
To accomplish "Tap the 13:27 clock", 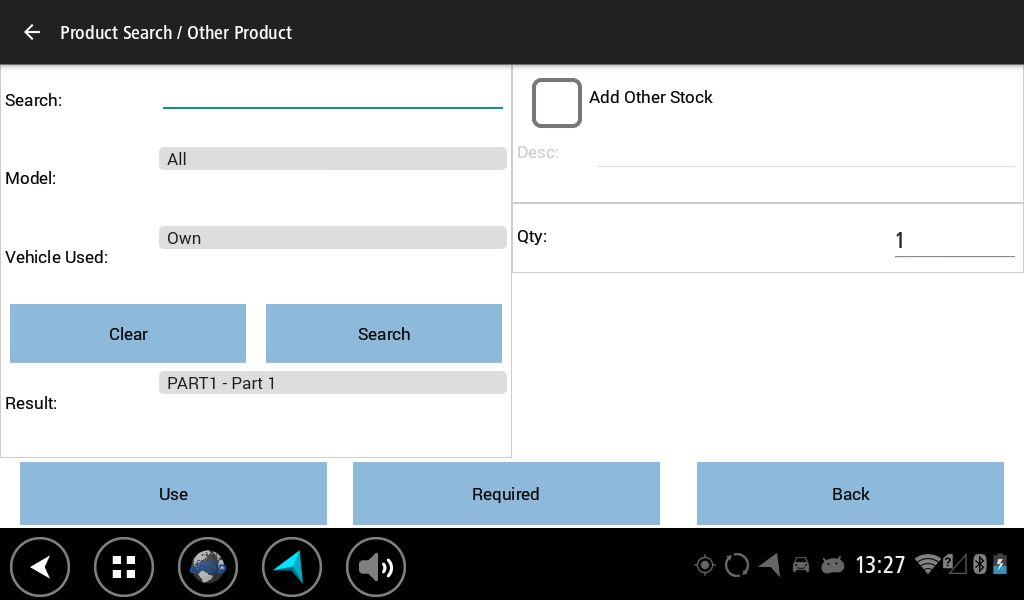I will click(x=880, y=565).
